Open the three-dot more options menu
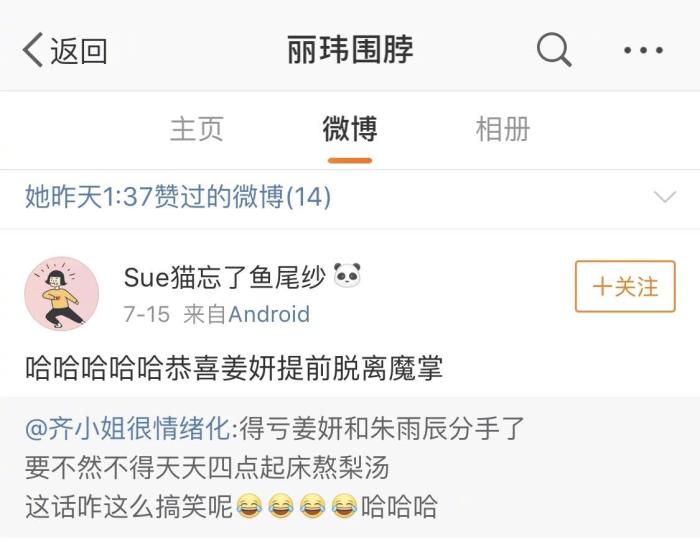This screenshot has height=548, width=700. pyautogui.click(x=643, y=50)
